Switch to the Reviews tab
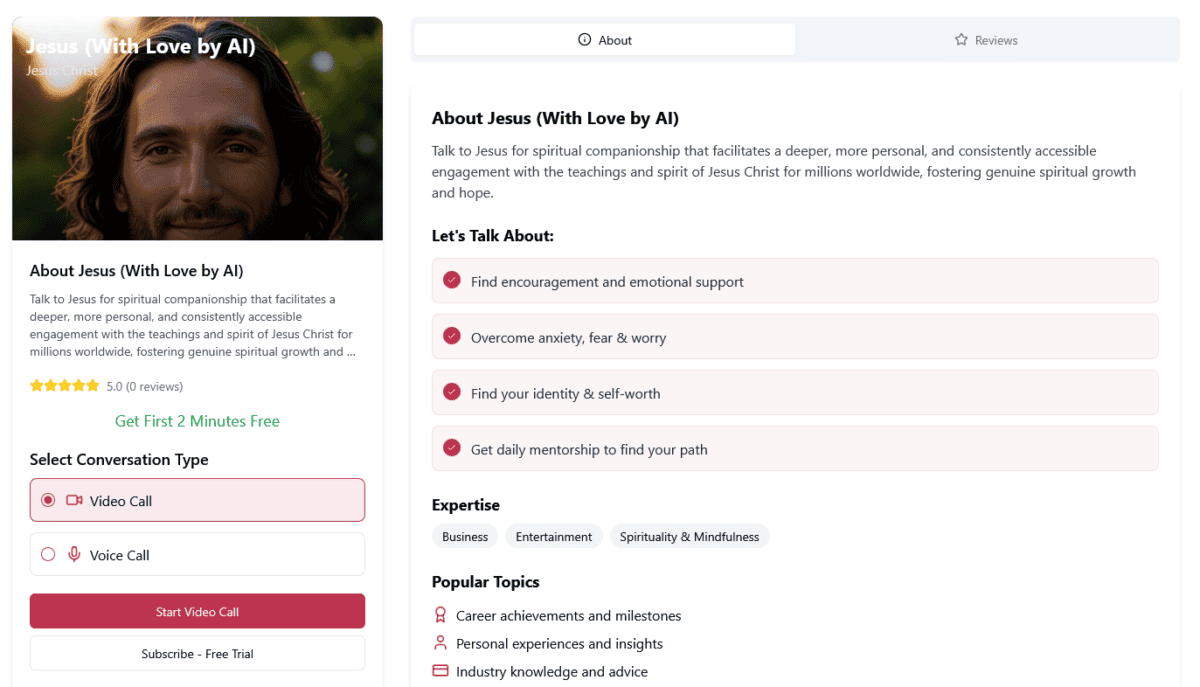The image size is (1200, 687). coord(986,40)
